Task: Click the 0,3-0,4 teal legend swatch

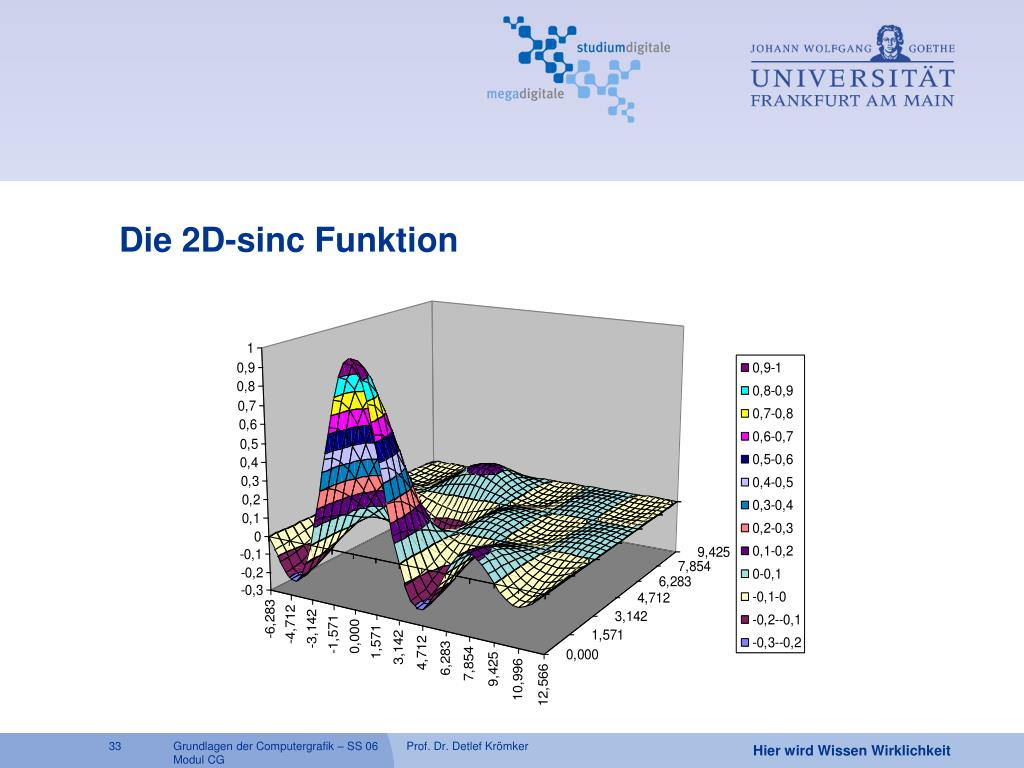Action: [x=744, y=505]
